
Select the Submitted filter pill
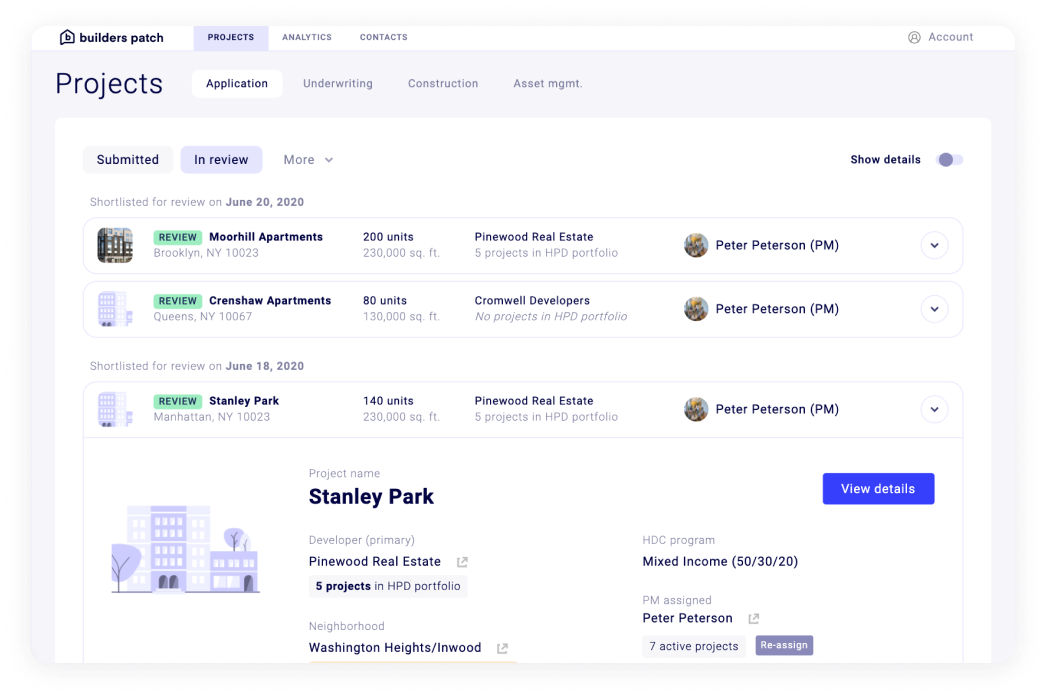pos(127,159)
